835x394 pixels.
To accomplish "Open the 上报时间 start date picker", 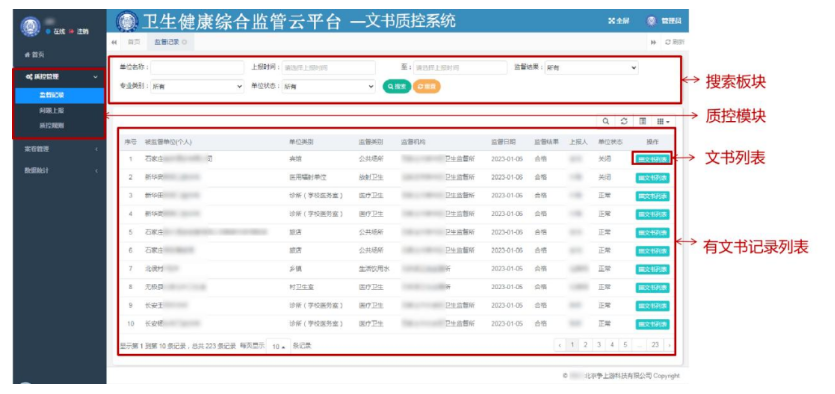I will click(329, 68).
